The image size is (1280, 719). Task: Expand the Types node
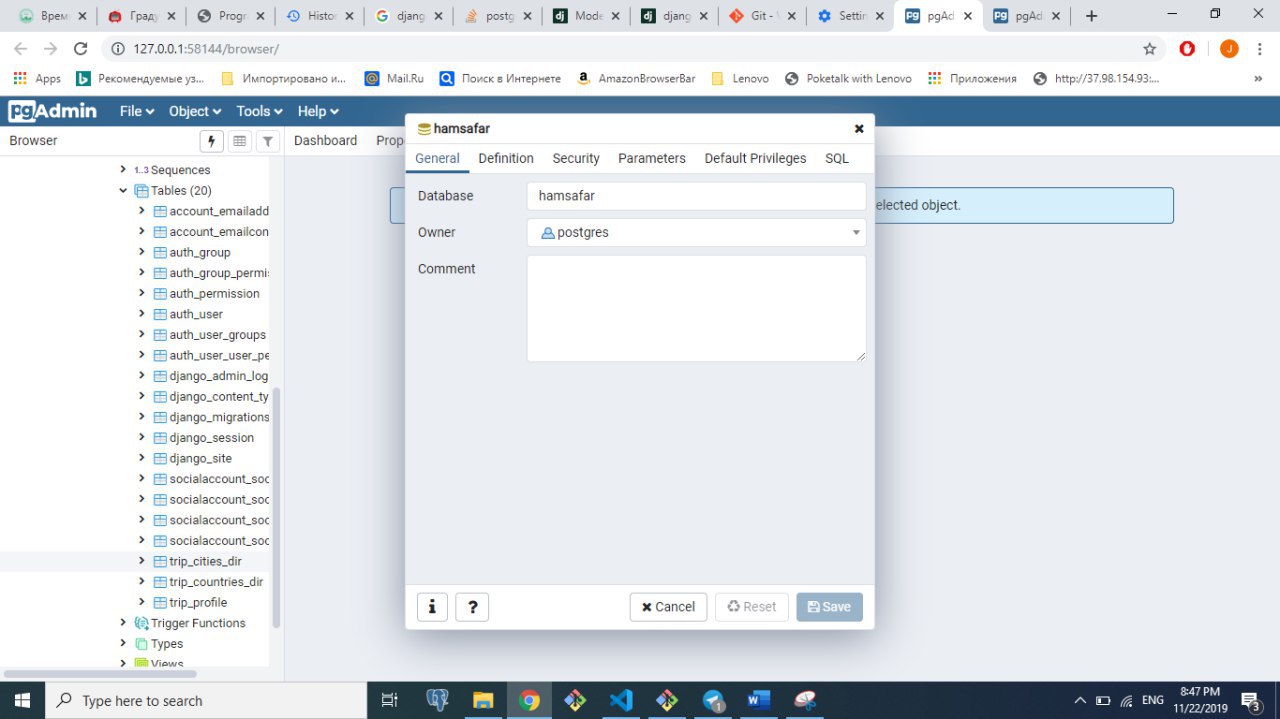tap(123, 644)
